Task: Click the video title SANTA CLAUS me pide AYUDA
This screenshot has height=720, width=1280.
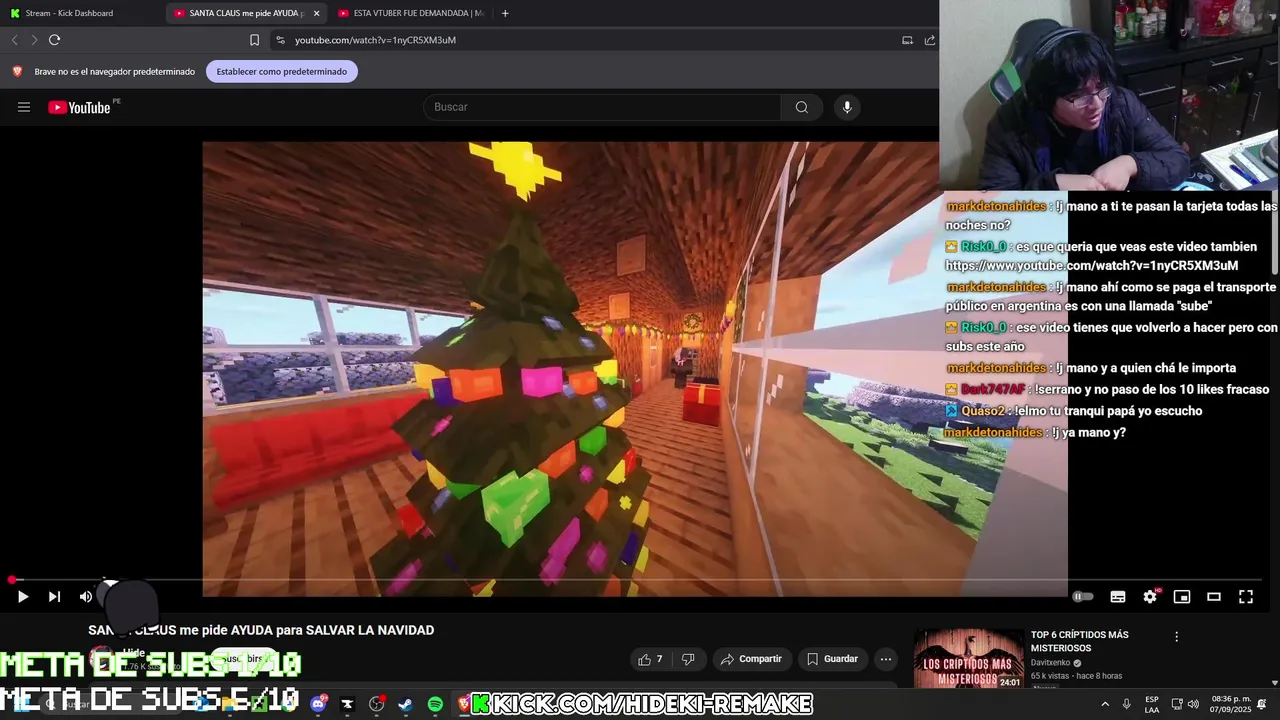Action: 261,630
